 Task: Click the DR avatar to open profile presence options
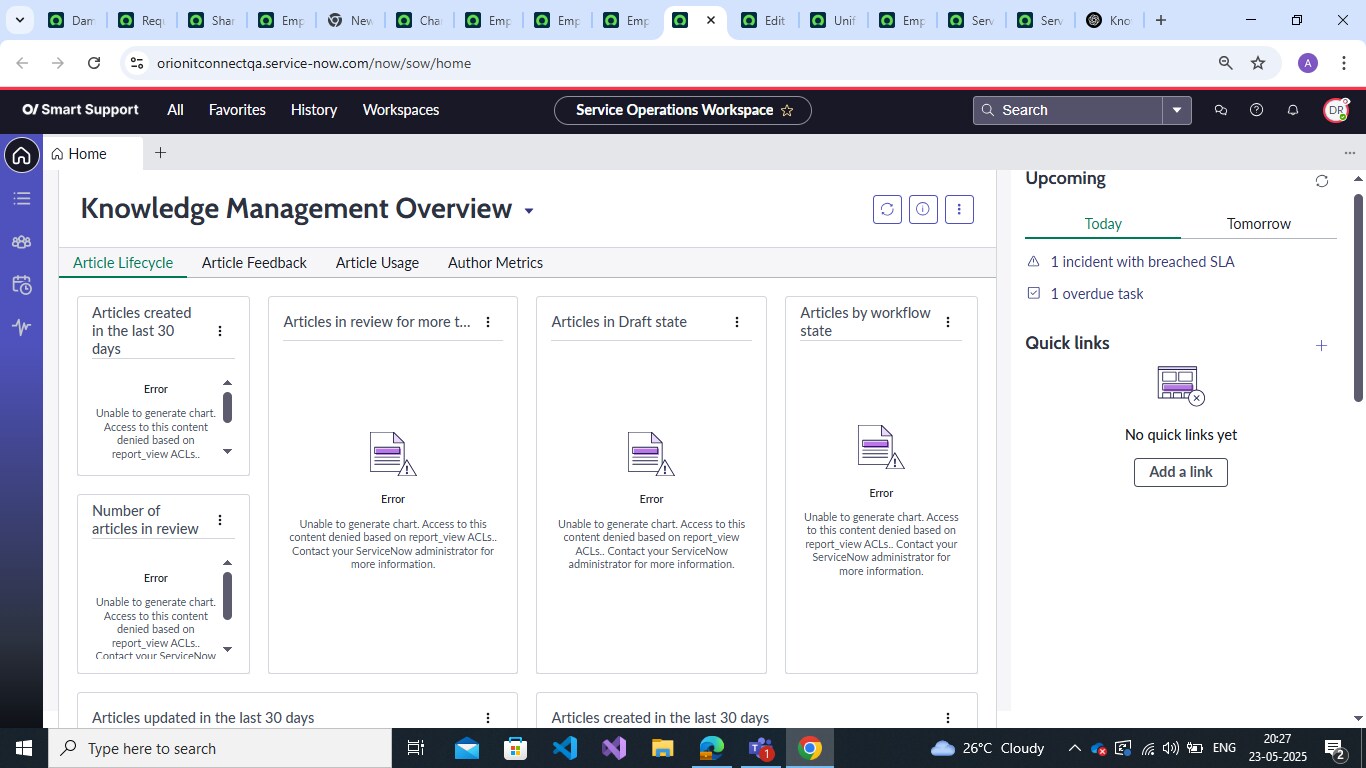pos(1335,110)
